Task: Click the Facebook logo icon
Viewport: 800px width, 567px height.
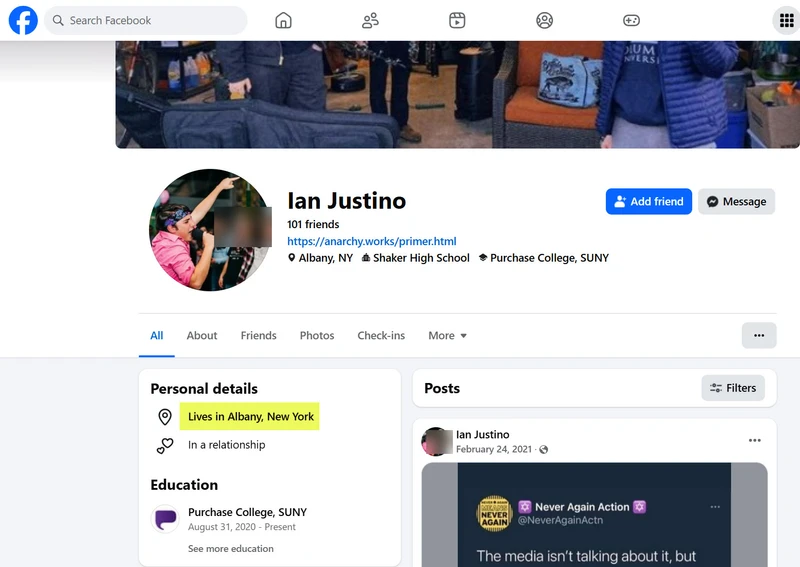Action: click(23, 20)
